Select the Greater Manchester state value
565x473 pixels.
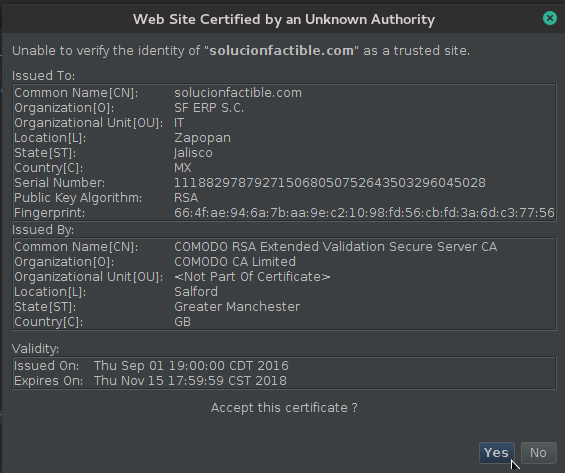point(237,307)
